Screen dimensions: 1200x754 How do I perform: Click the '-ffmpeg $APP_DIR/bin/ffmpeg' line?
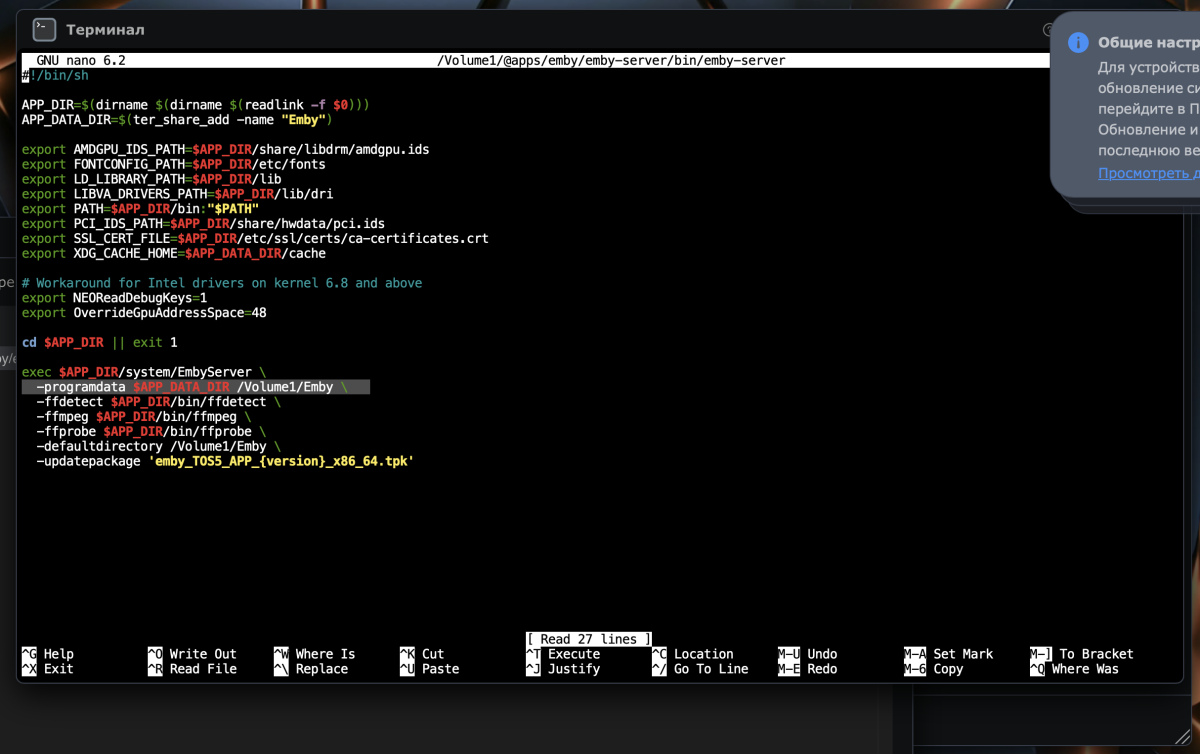click(144, 417)
